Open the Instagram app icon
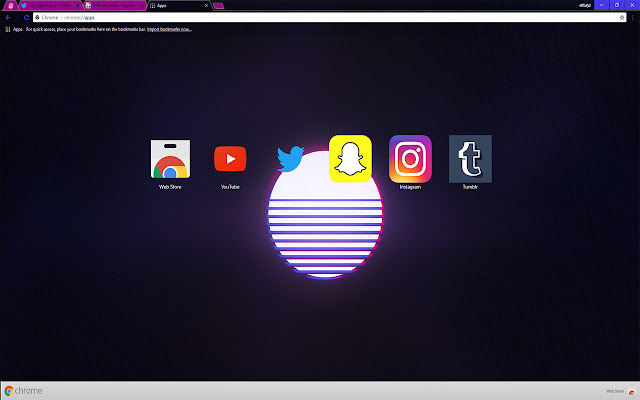 tap(410, 159)
